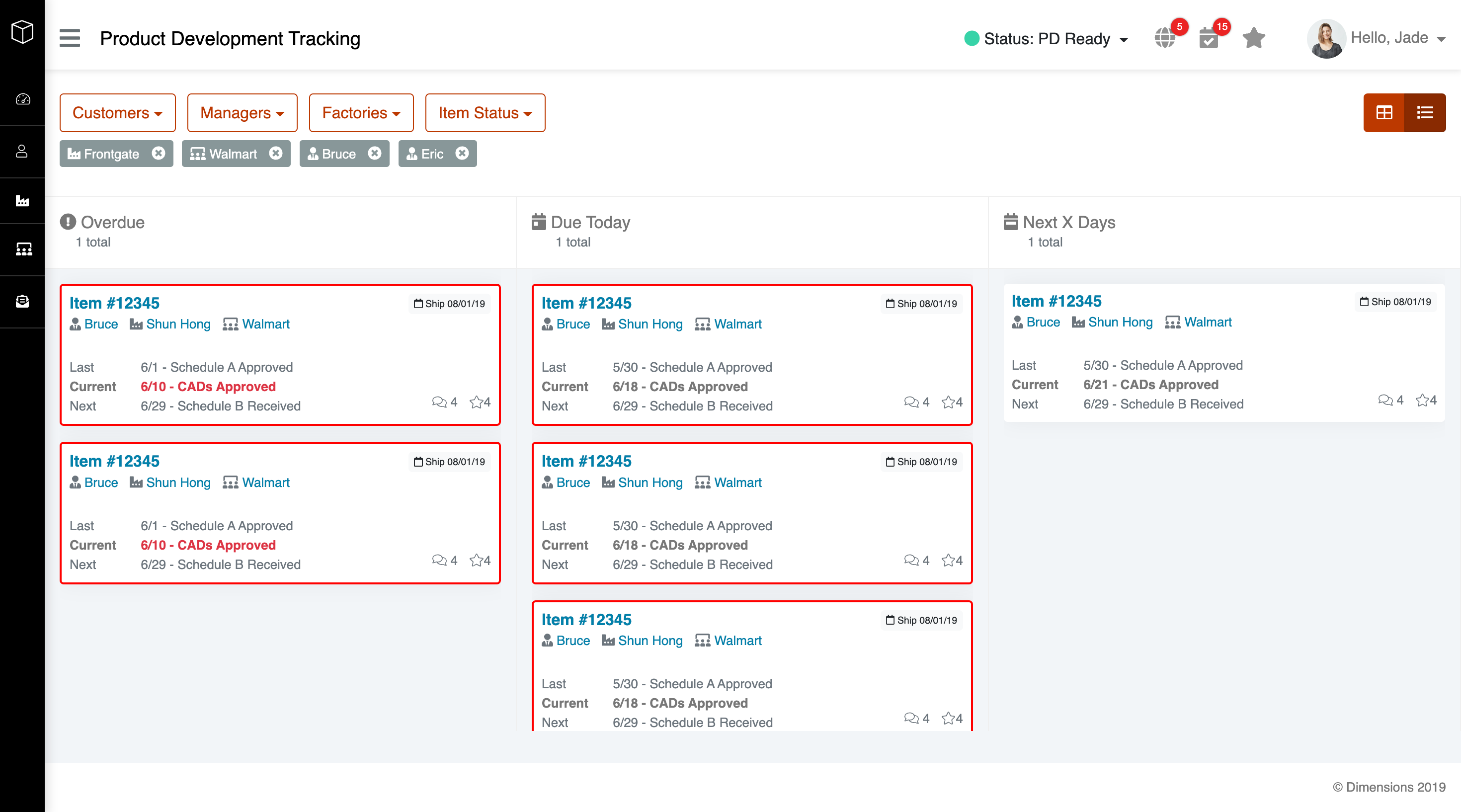Open the hamburger menu in the header

(x=70, y=39)
